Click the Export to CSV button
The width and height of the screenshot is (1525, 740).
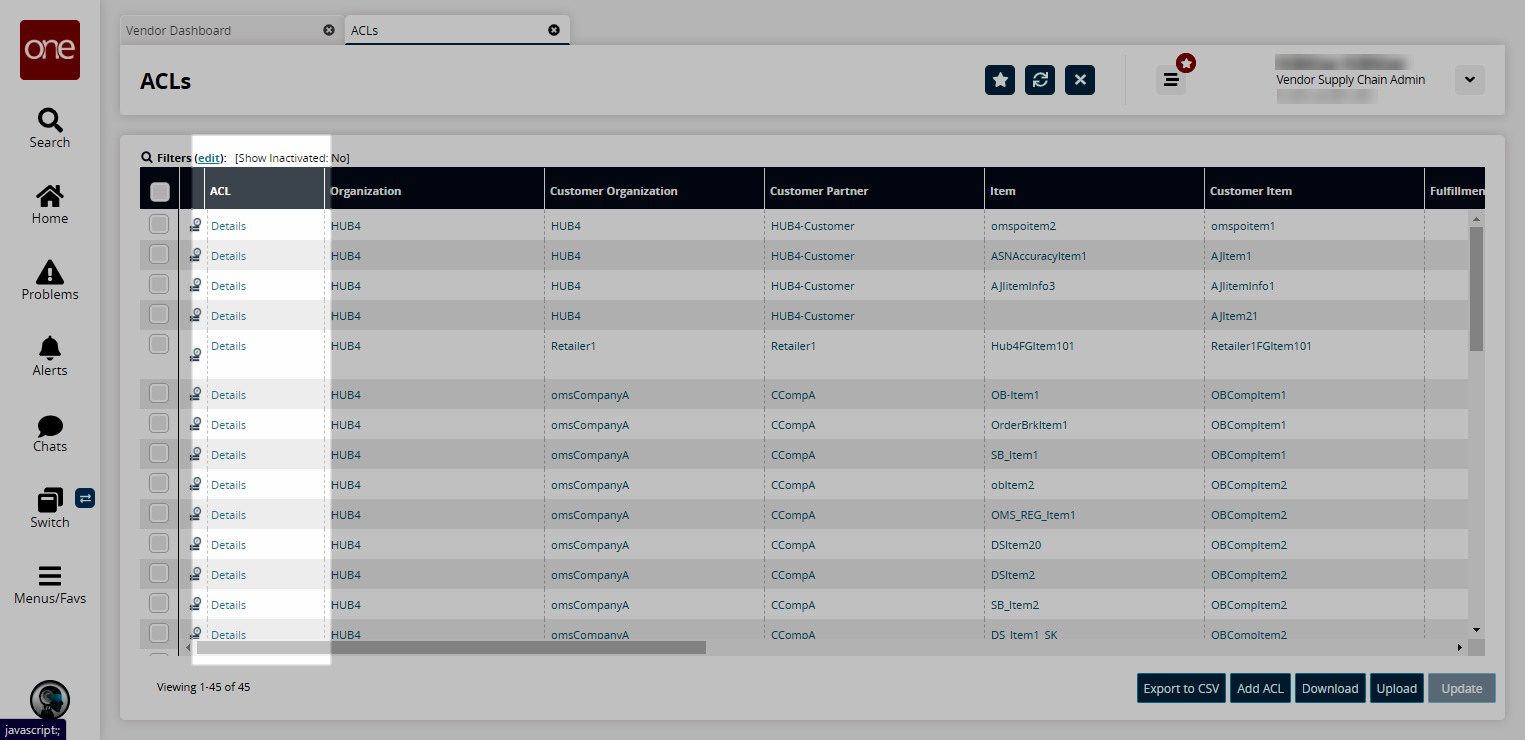click(x=1181, y=688)
